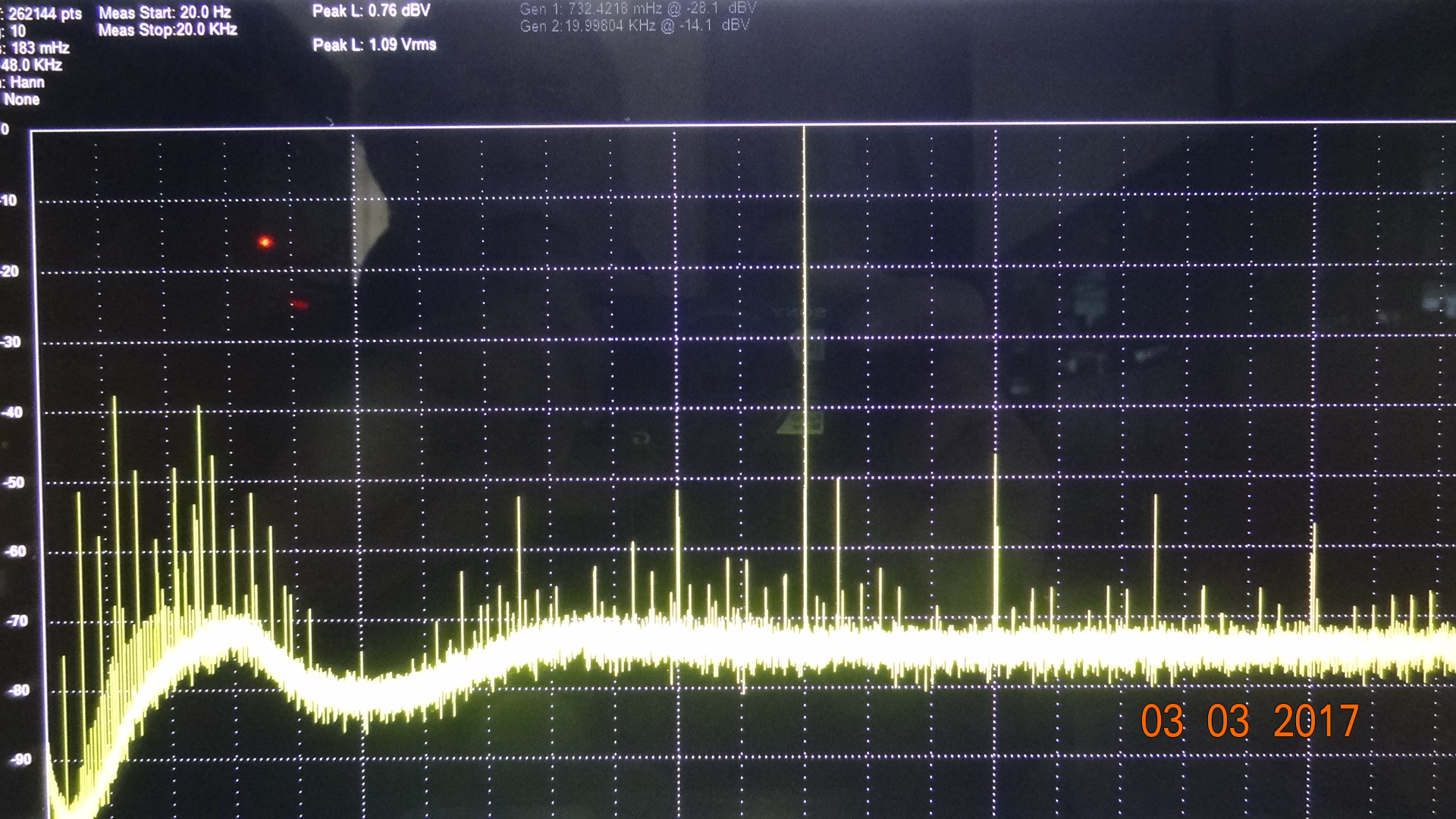Click the -20 dB vertical axis label

click(10, 271)
